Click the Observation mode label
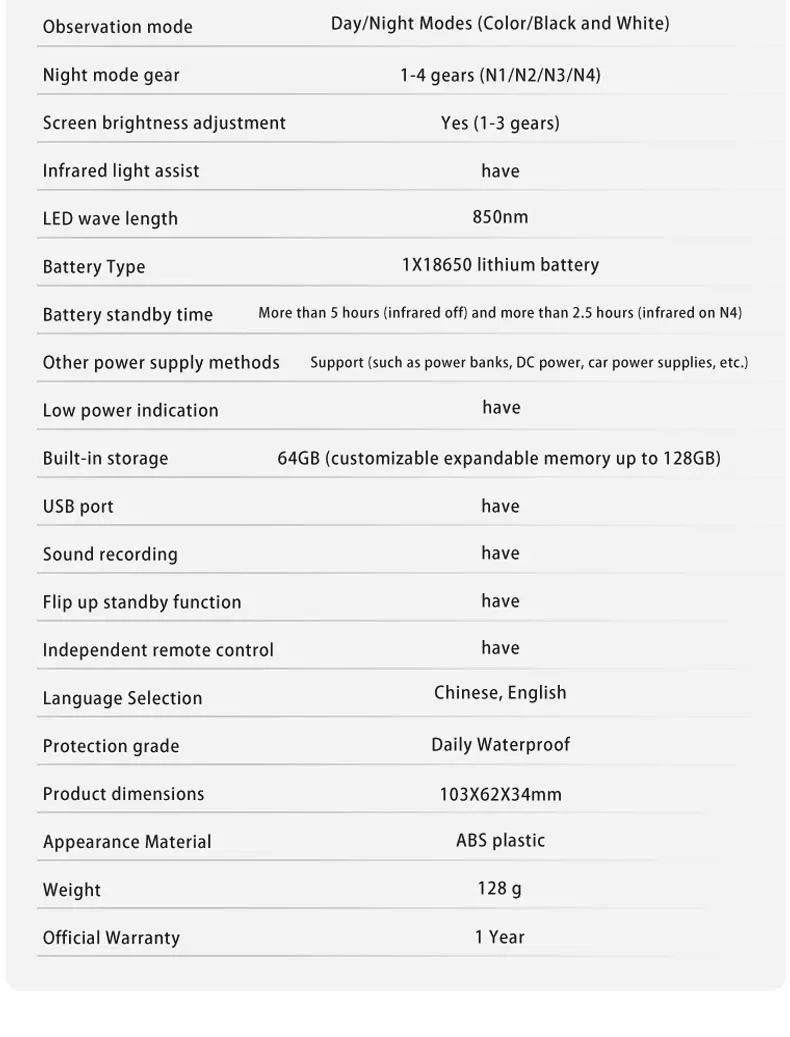Screen dimensions: 790x1037 point(118,27)
